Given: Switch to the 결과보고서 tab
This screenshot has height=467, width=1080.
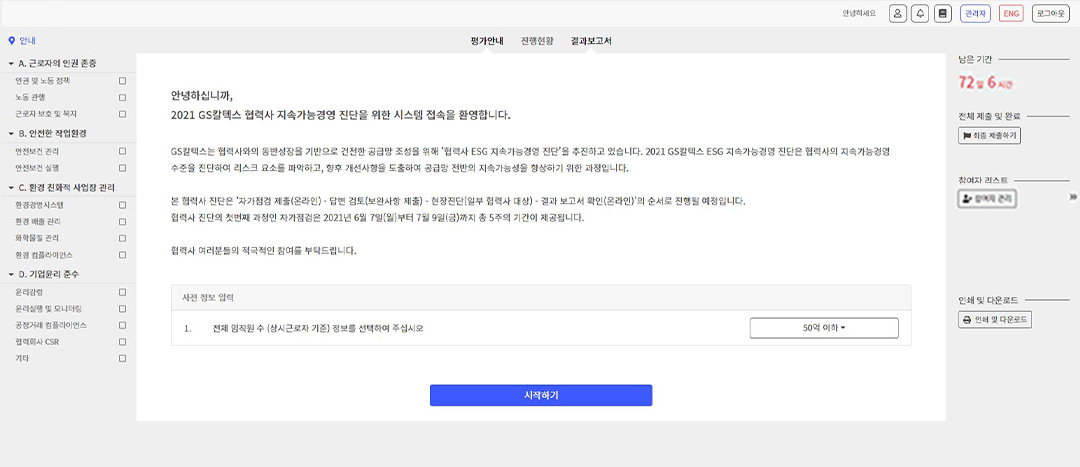Looking at the screenshot, I should click(591, 41).
